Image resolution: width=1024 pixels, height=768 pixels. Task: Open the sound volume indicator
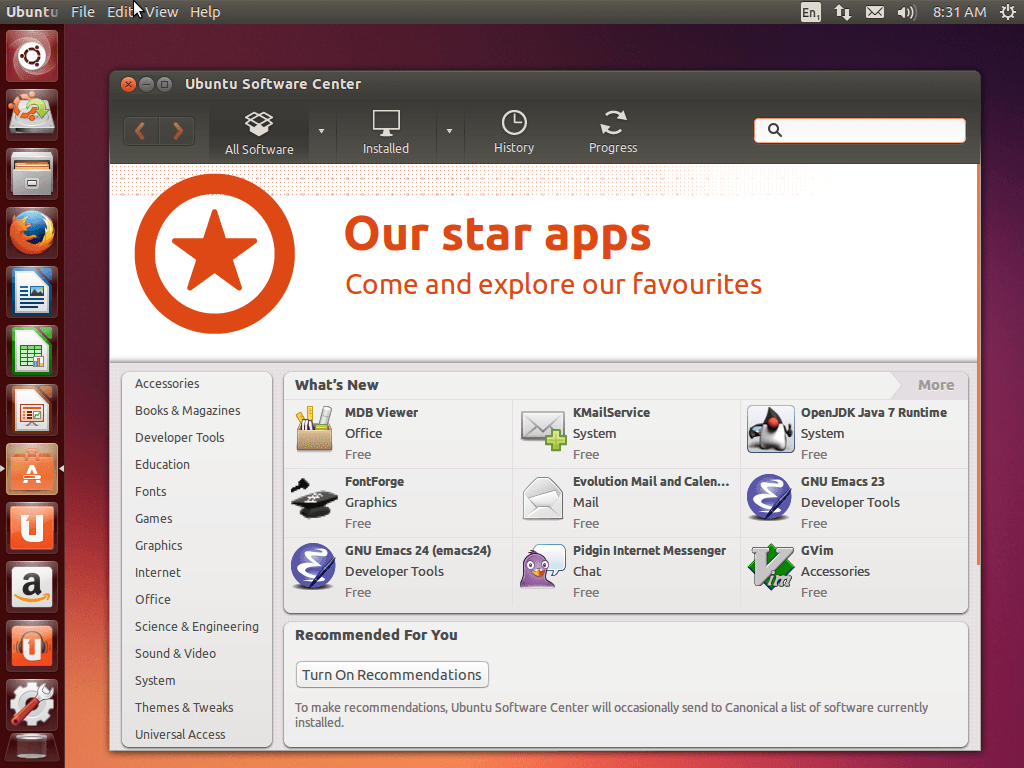[906, 12]
